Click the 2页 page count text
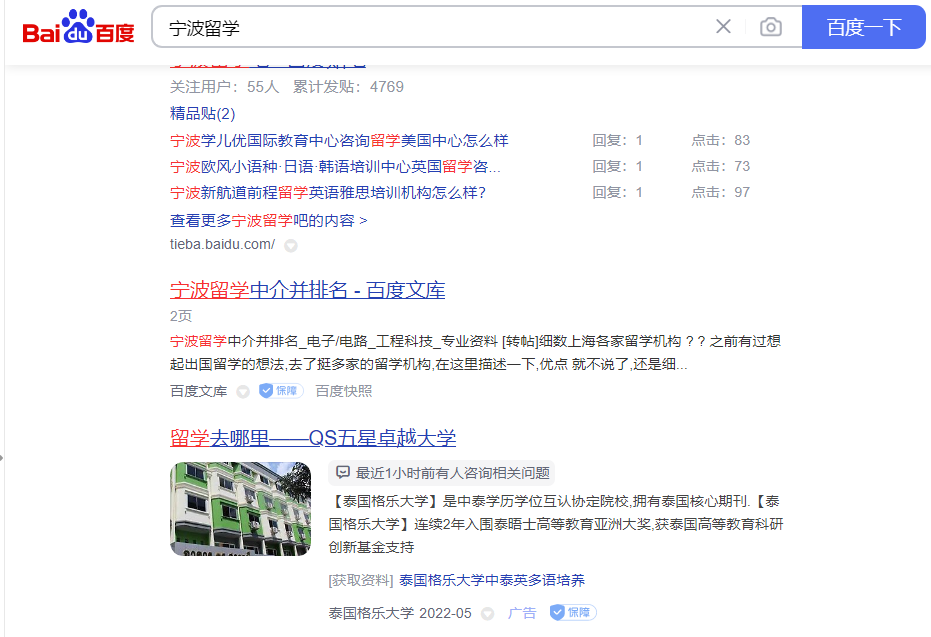931x637 pixels. (x=181, y=316)
